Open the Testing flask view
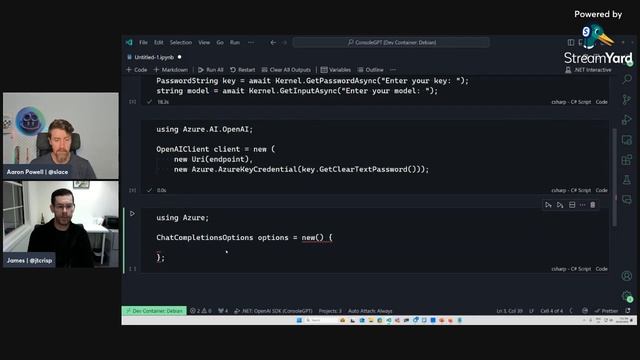 (x=627, y=180)
